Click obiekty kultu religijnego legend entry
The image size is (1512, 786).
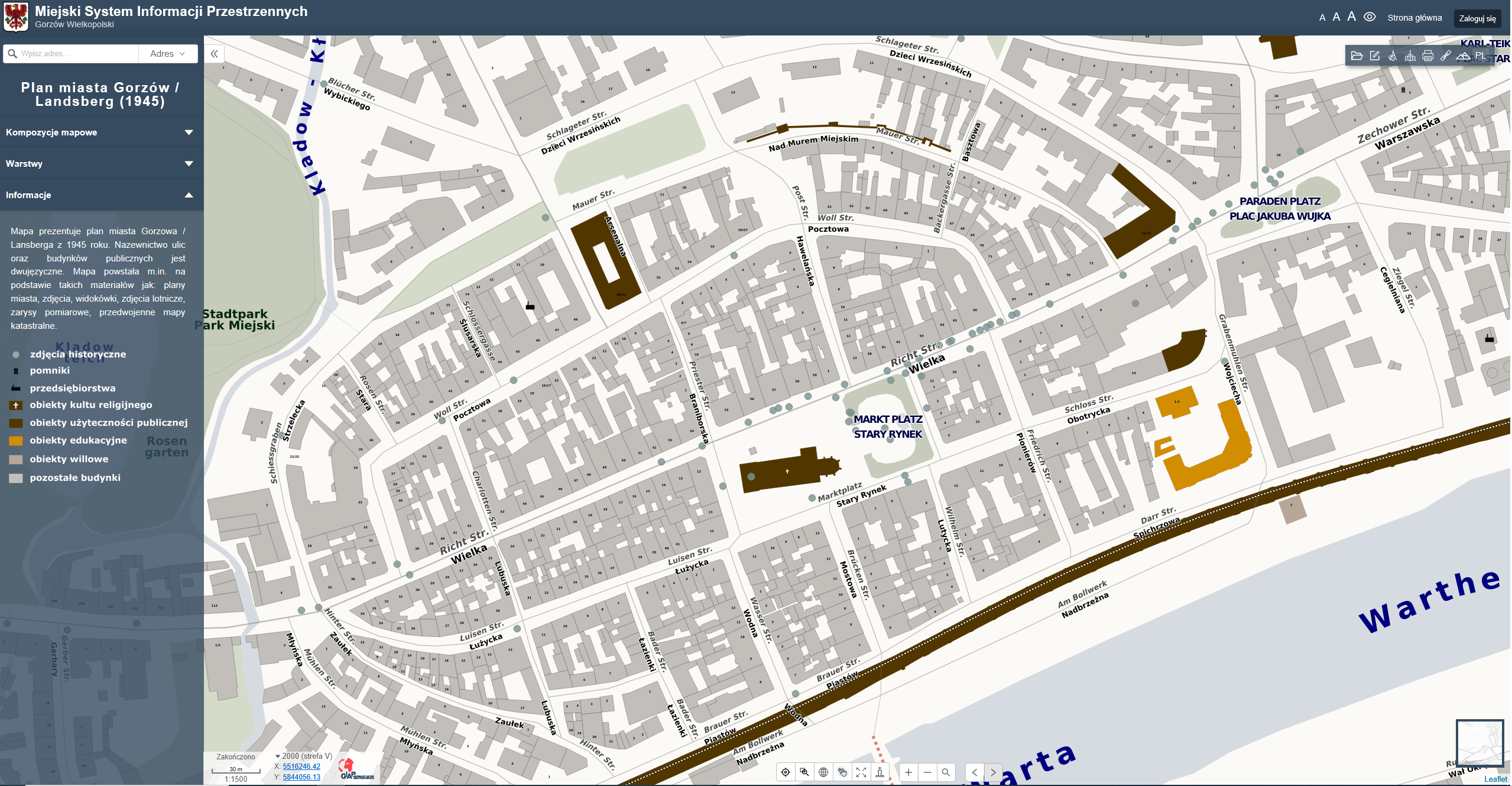[91, 405]
